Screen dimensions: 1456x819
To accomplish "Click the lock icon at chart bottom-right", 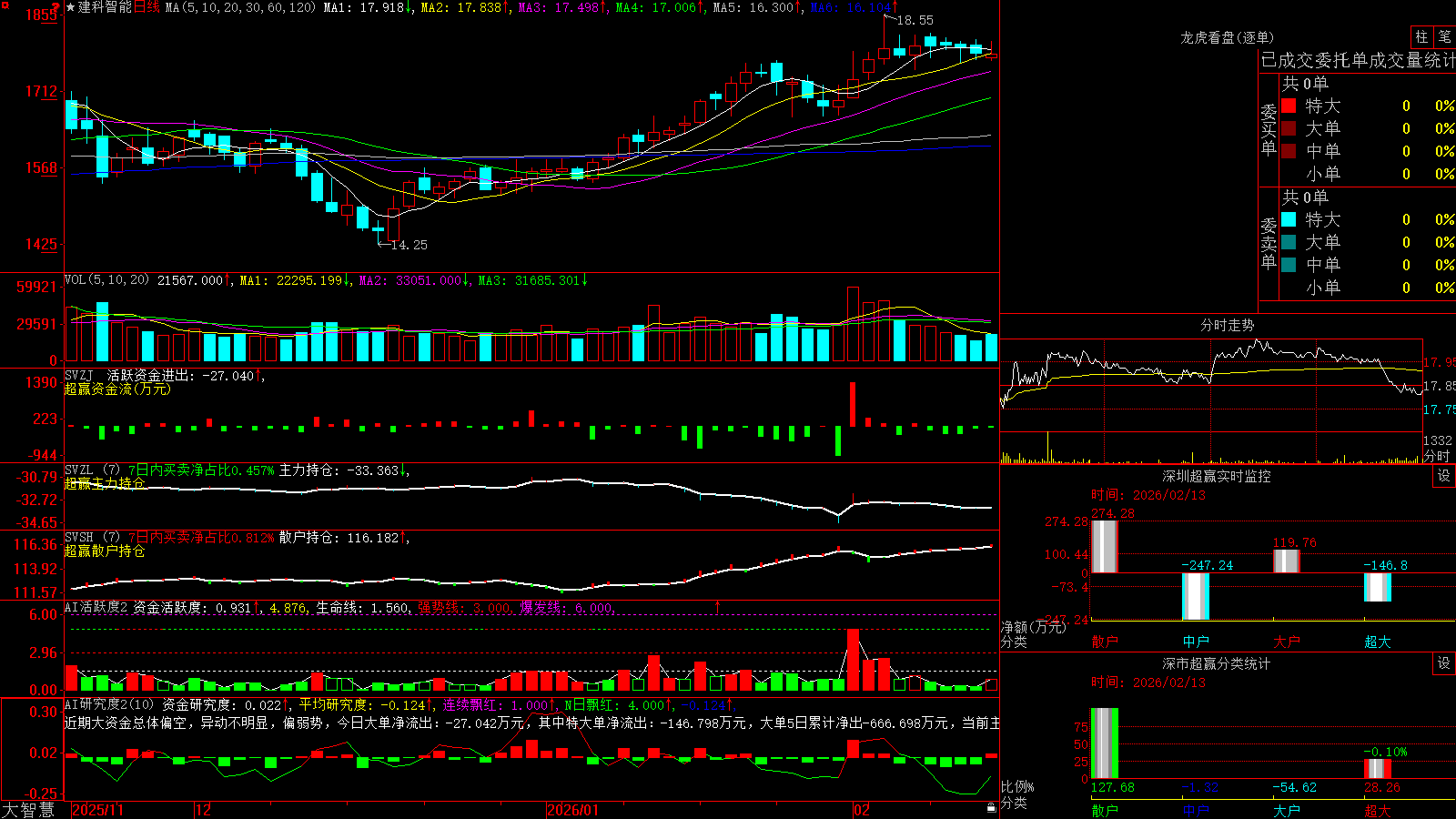I will click(991, 807).
